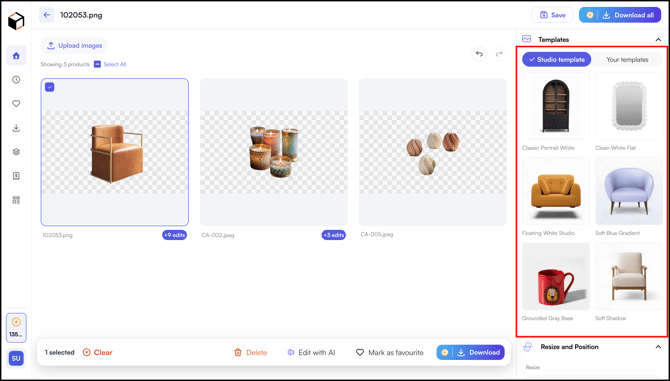Apply Soft Blue Gradient template
The height and width of the screenshot is (381, 670).
tap(629, 191)
